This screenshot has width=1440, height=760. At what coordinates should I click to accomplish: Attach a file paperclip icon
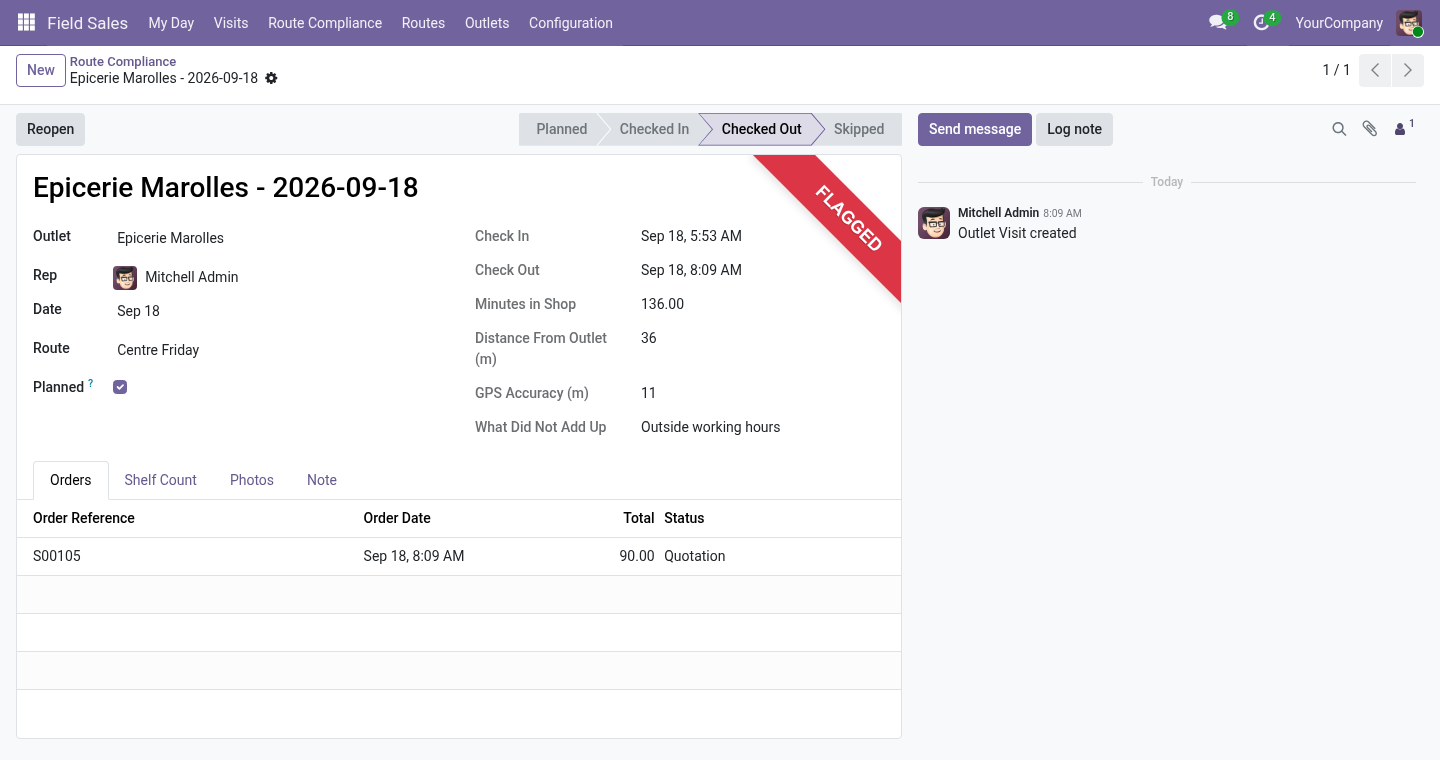1370,129
